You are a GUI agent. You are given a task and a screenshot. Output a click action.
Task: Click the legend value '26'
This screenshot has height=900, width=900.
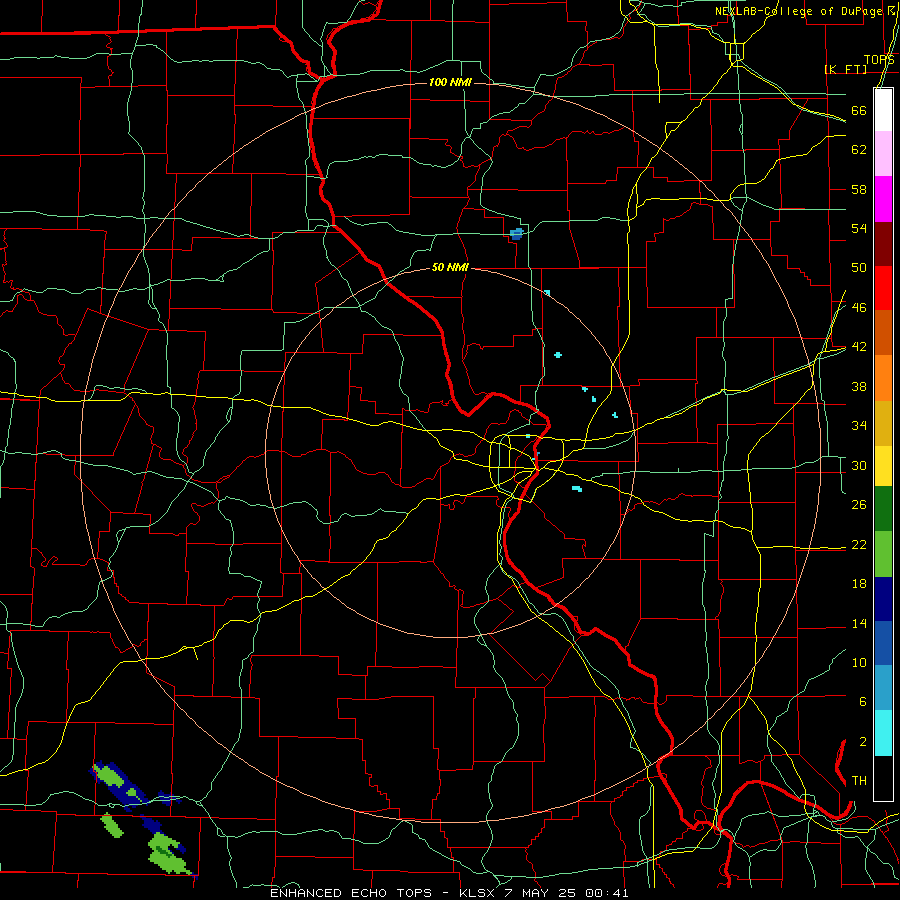pyautogui.click(x=859, y=505)
